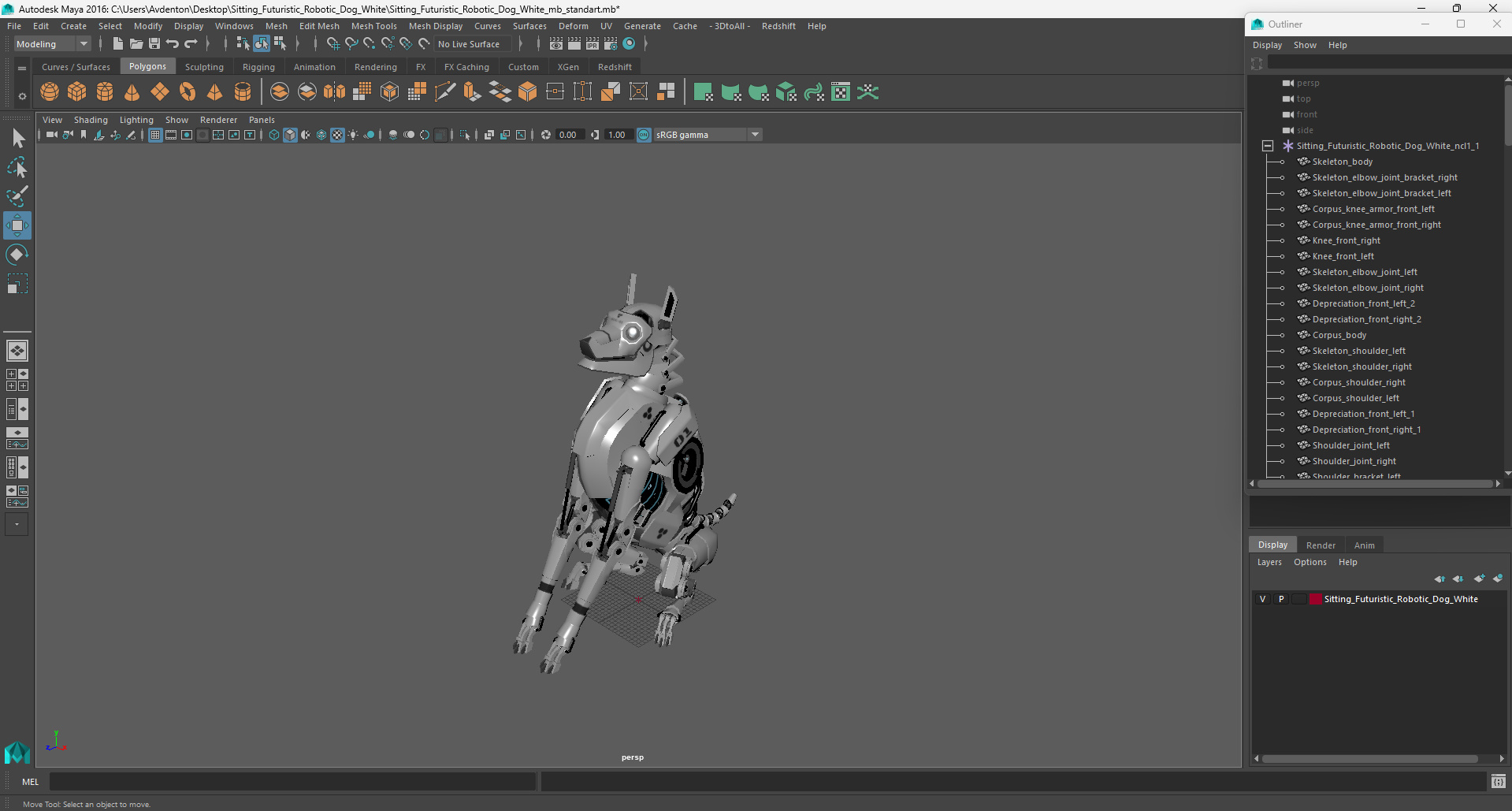
Task: Open a scene with the folder icon
Action: [136, 44]
